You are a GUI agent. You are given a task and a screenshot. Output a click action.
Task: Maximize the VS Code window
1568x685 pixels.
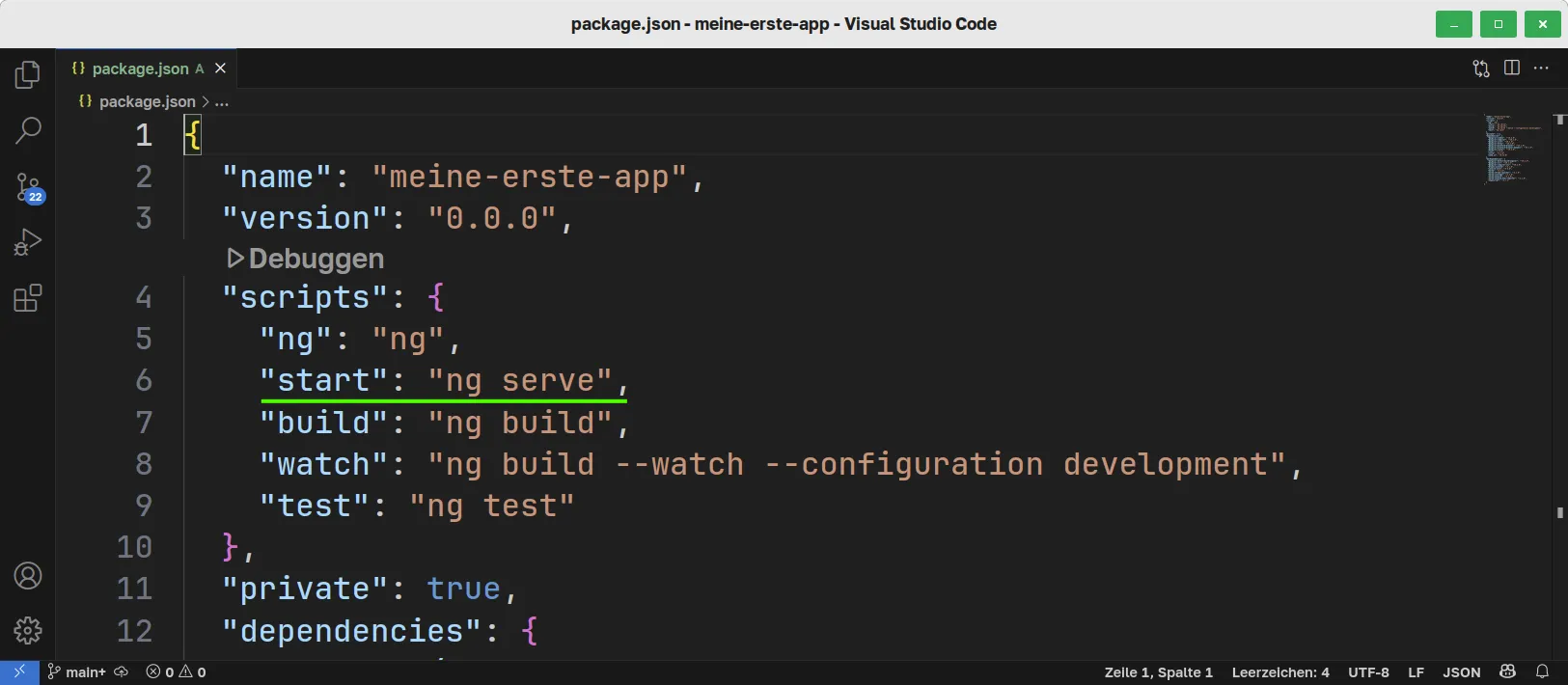[x=1498, y=24]
